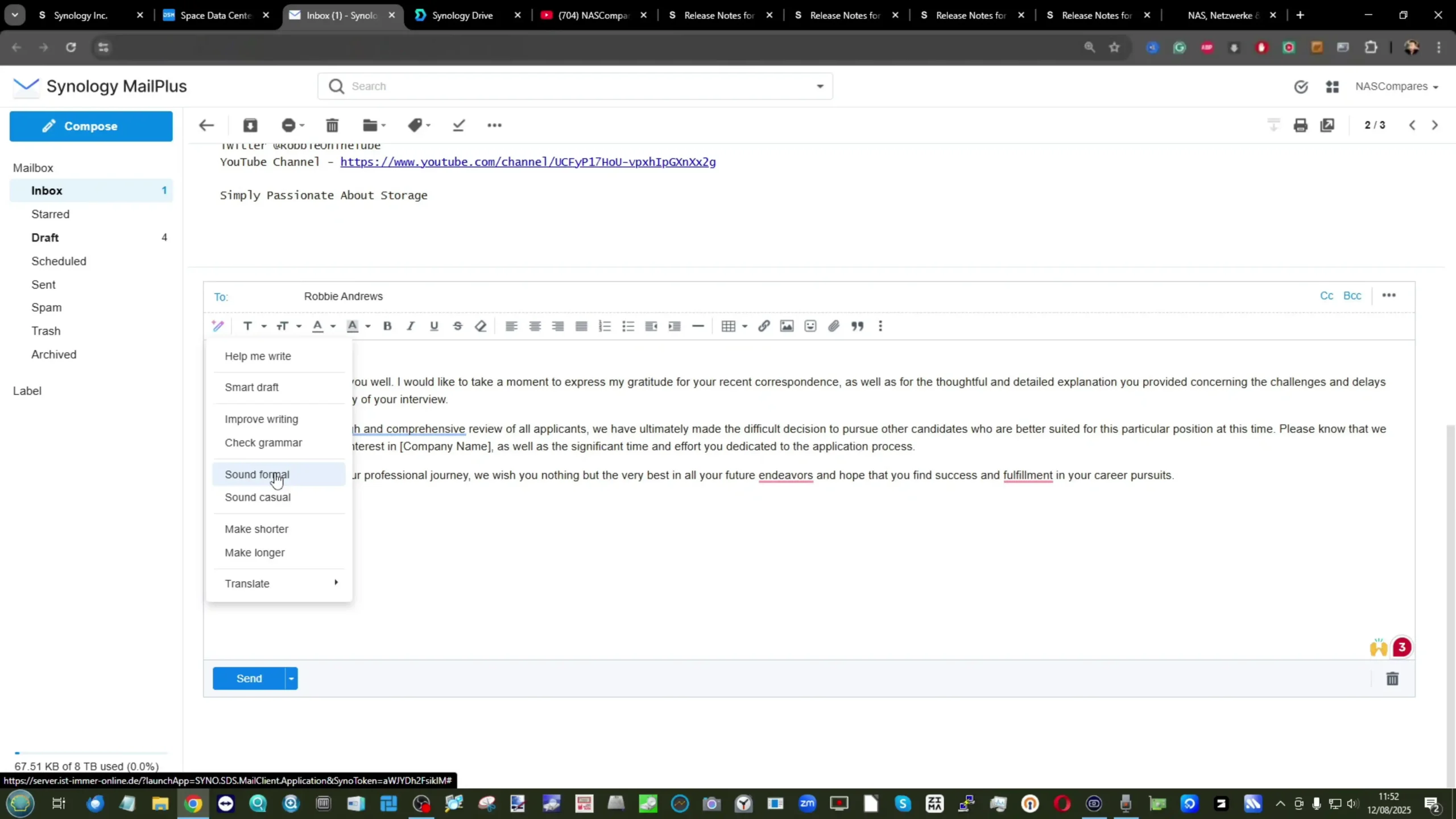This screenshot has width=1456, height=819.
Task: Insert a bulleted list
Action: click(628, 326)
